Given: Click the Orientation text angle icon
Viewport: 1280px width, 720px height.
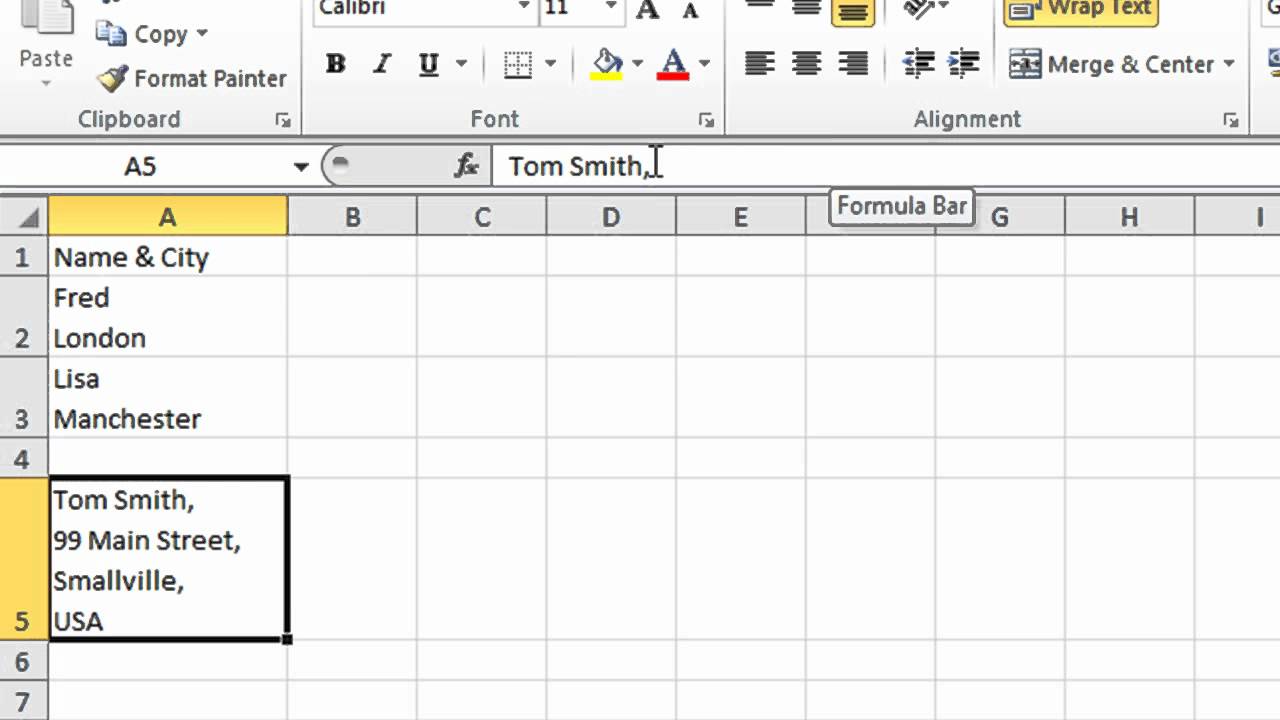Looking at the screenshot, I should coord(918,9).
